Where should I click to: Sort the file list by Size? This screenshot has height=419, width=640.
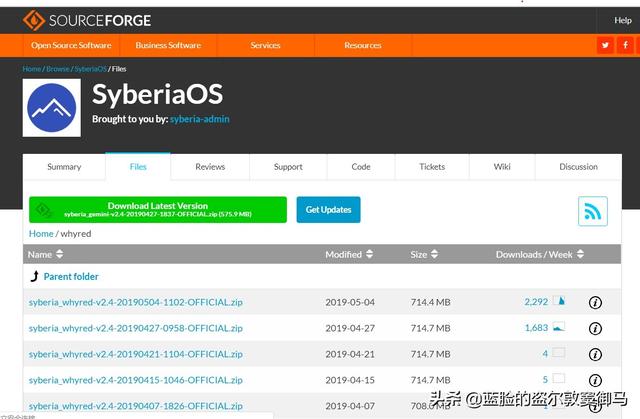click(424, 254)
